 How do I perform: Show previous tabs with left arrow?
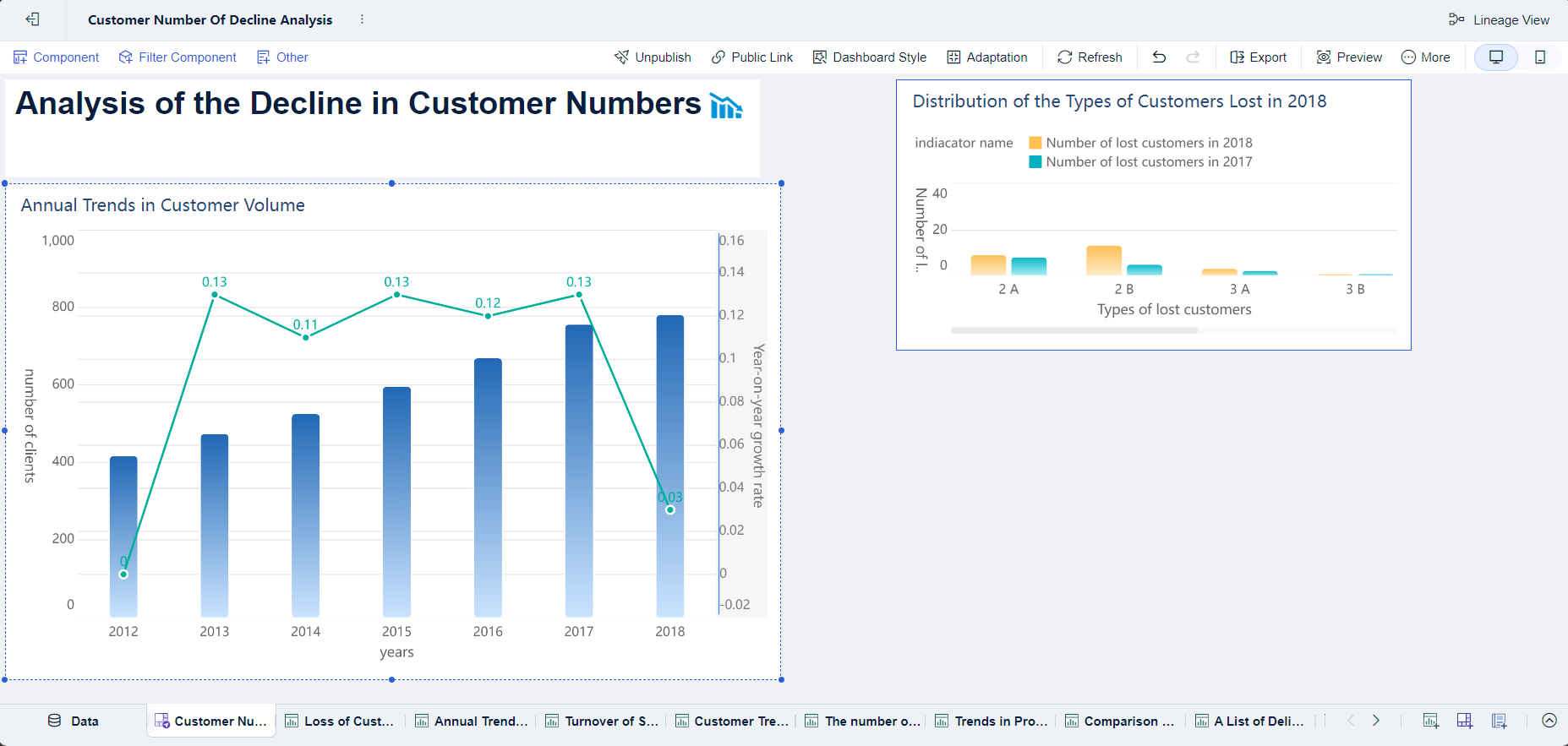[x=1351, y=721]
